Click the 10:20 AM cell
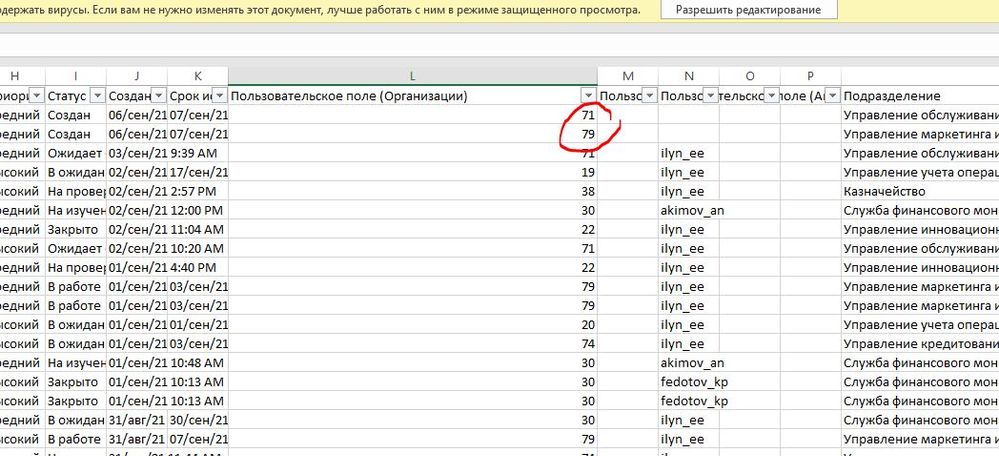Viewport: 999px width, 456px height. click(198, 248)
